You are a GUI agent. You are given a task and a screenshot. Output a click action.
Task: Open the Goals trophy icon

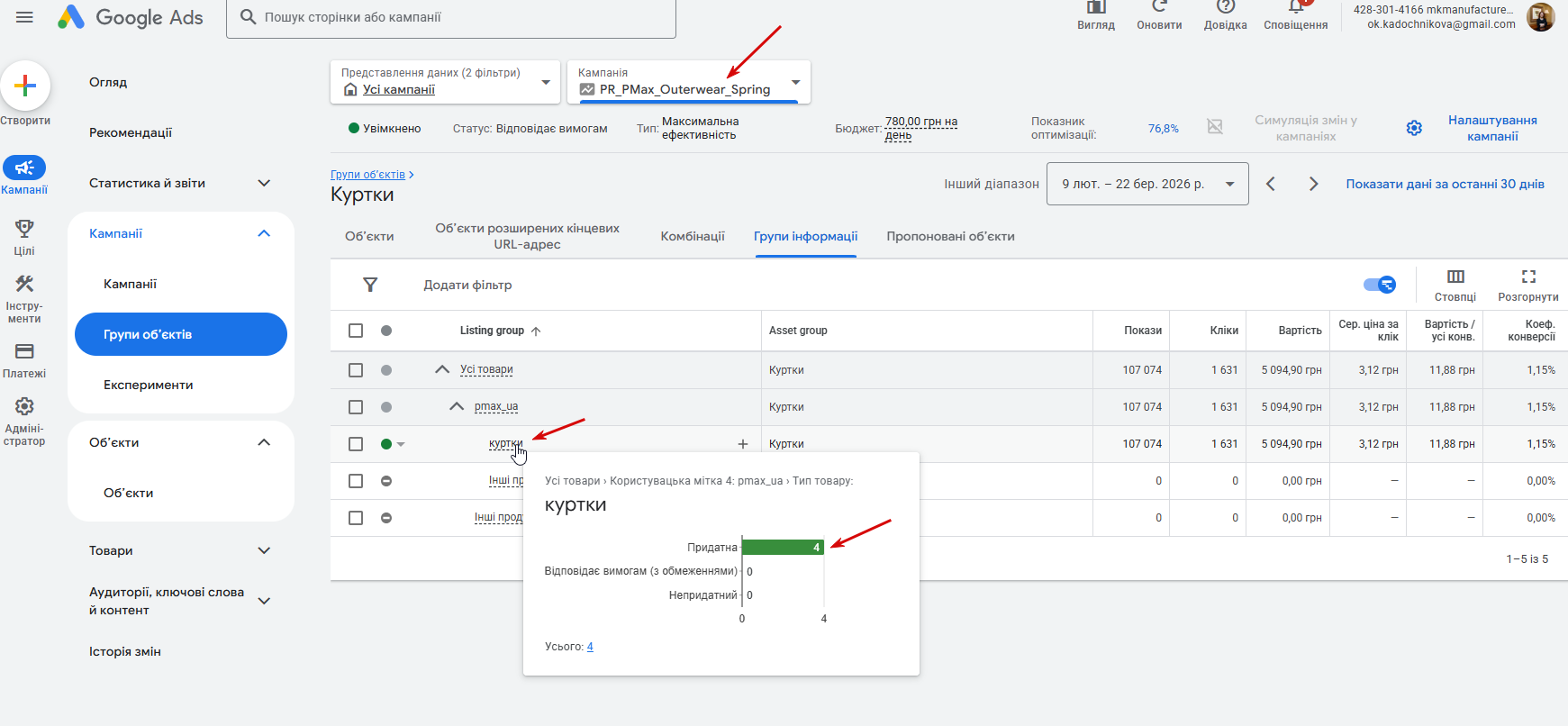coord(24,229)
